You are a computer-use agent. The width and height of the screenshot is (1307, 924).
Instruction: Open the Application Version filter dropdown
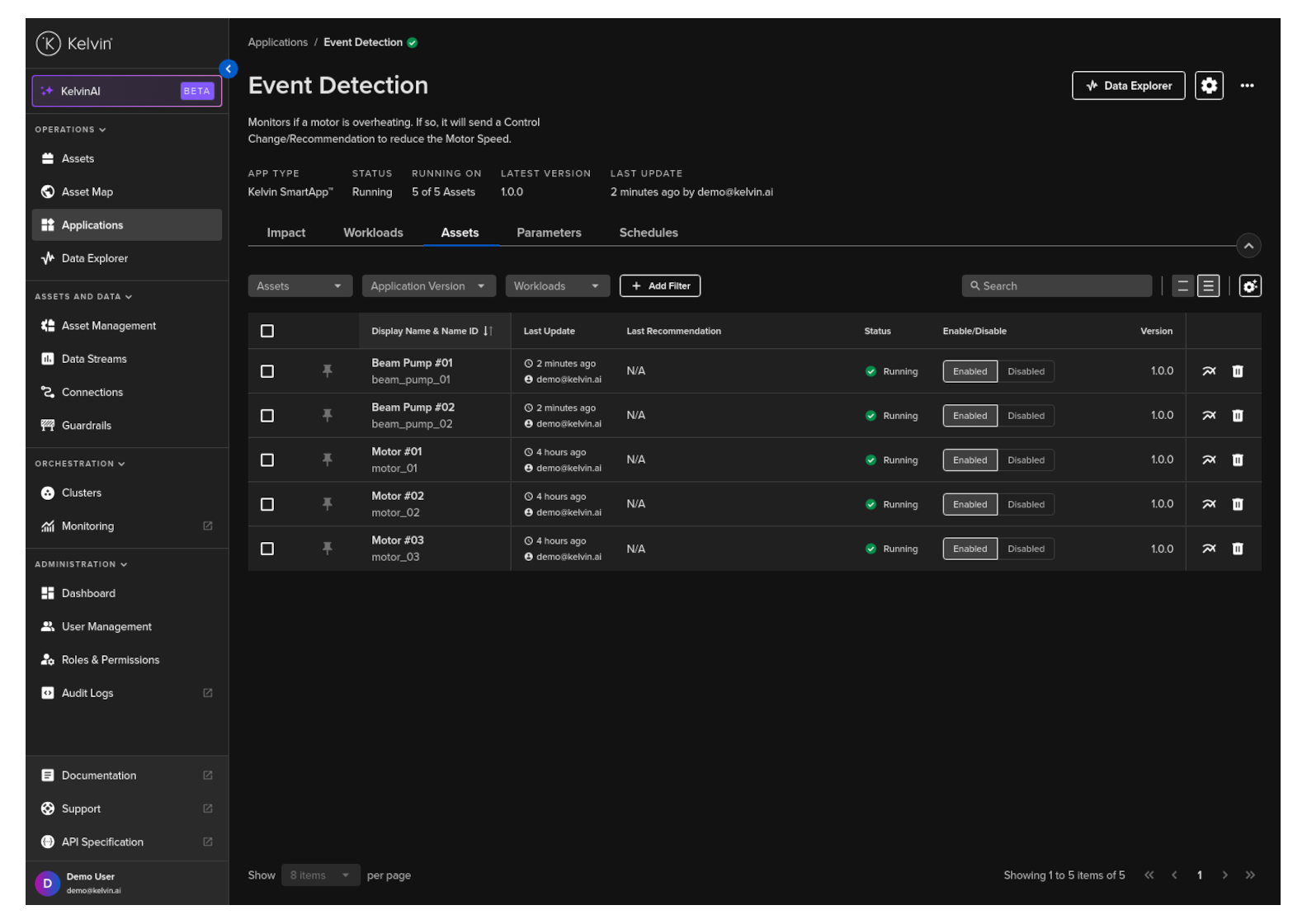pos(428,286)
